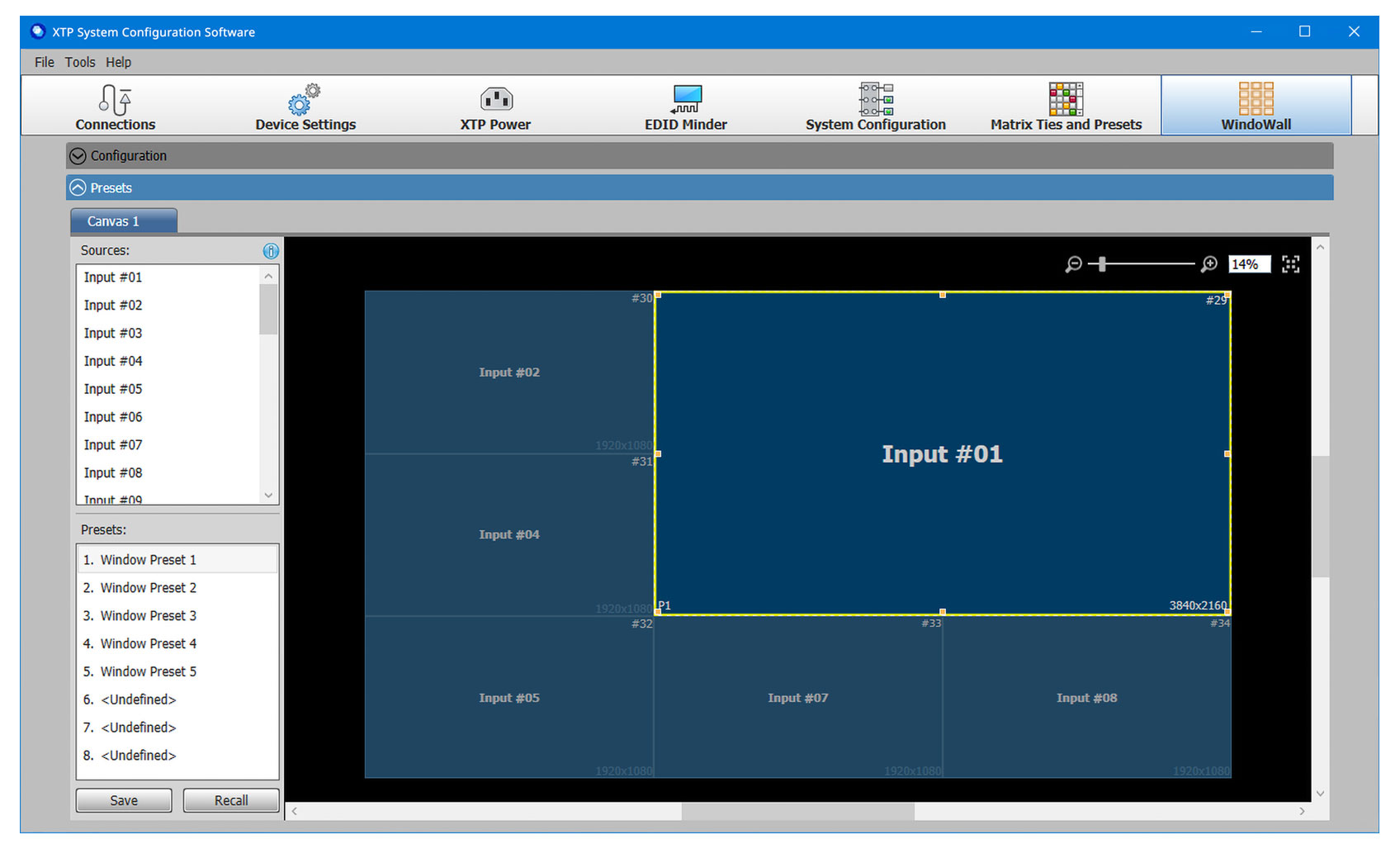Click the Save preset button
Image resolution: width=1400 pixels, height=849 pixels.
tap(124, 800)
